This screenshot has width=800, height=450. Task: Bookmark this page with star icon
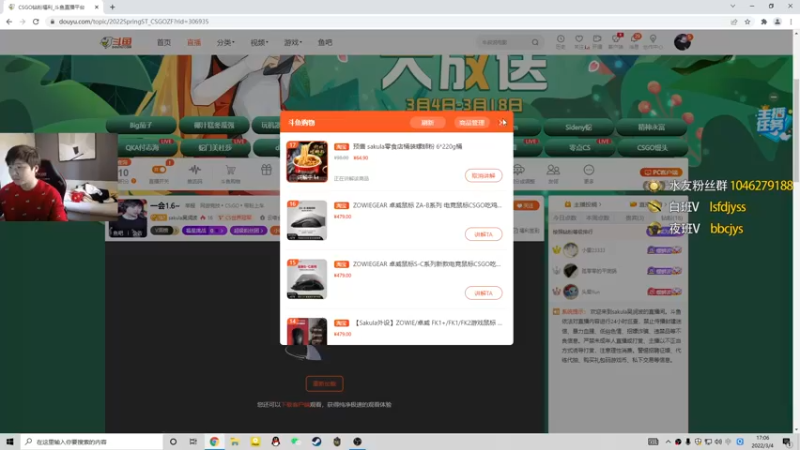(x=747, y=21)
